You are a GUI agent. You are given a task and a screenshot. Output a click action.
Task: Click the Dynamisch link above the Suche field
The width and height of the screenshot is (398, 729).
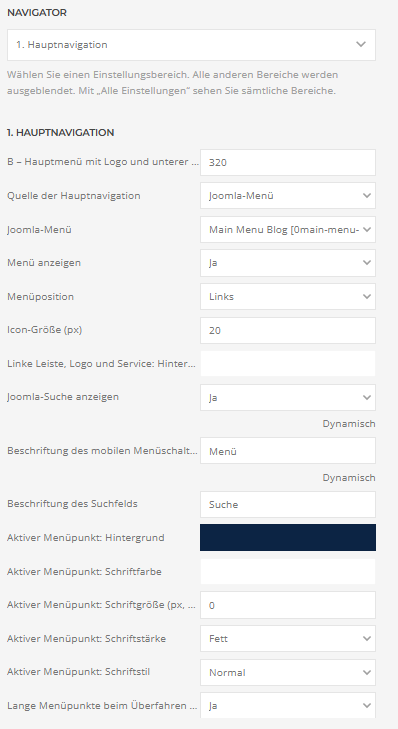pyautogui.click(x=349, y=477)
